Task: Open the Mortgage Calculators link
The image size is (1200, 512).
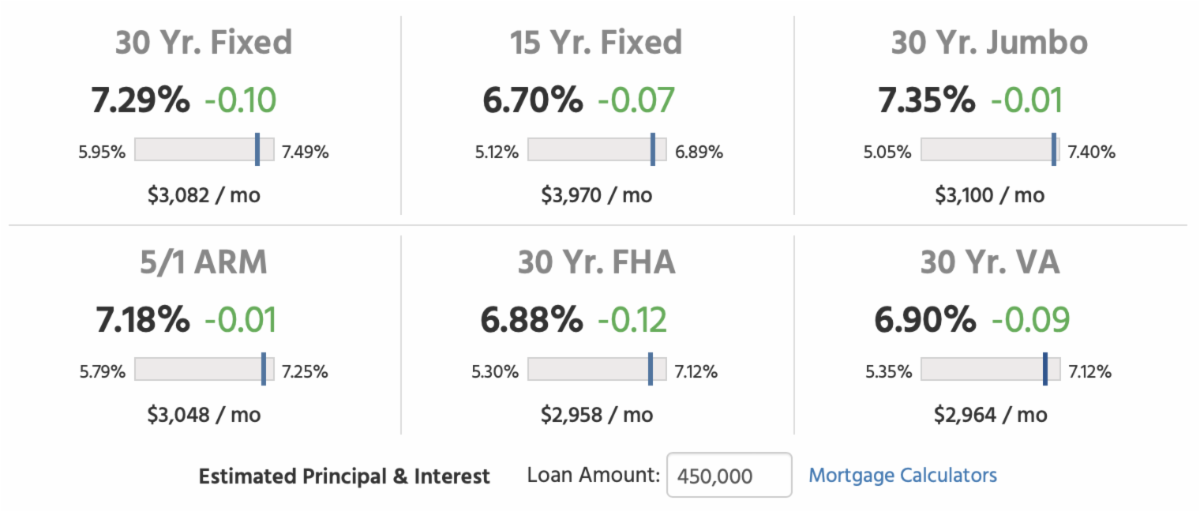Action: click(902, 475)
